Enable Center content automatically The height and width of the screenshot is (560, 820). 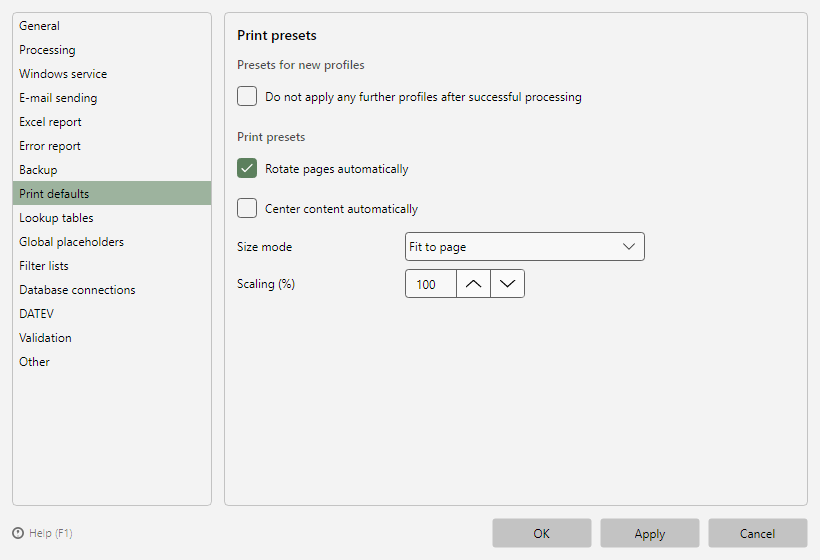point(247,208)
